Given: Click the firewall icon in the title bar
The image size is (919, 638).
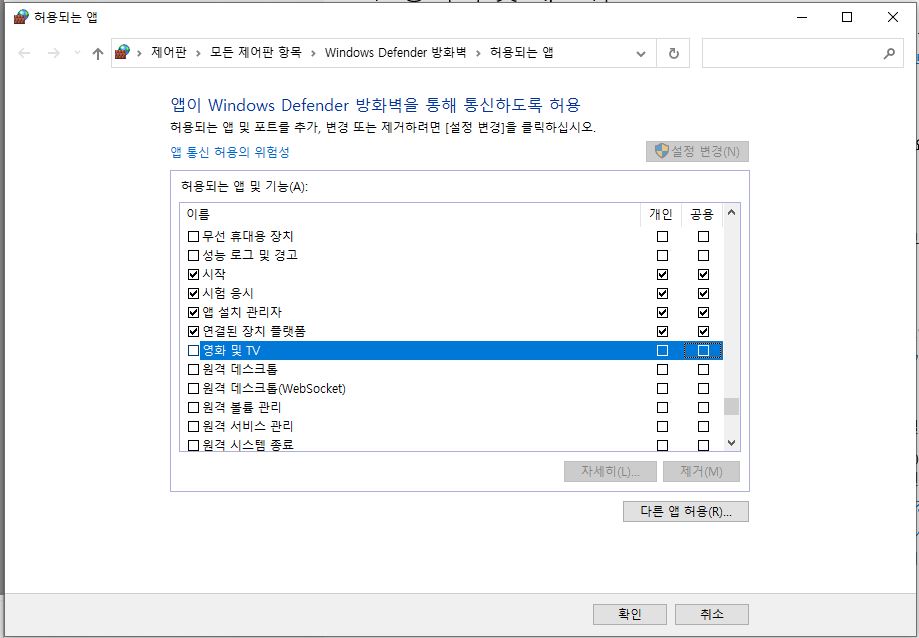Looking at the screenshot, I should (21, 17).
